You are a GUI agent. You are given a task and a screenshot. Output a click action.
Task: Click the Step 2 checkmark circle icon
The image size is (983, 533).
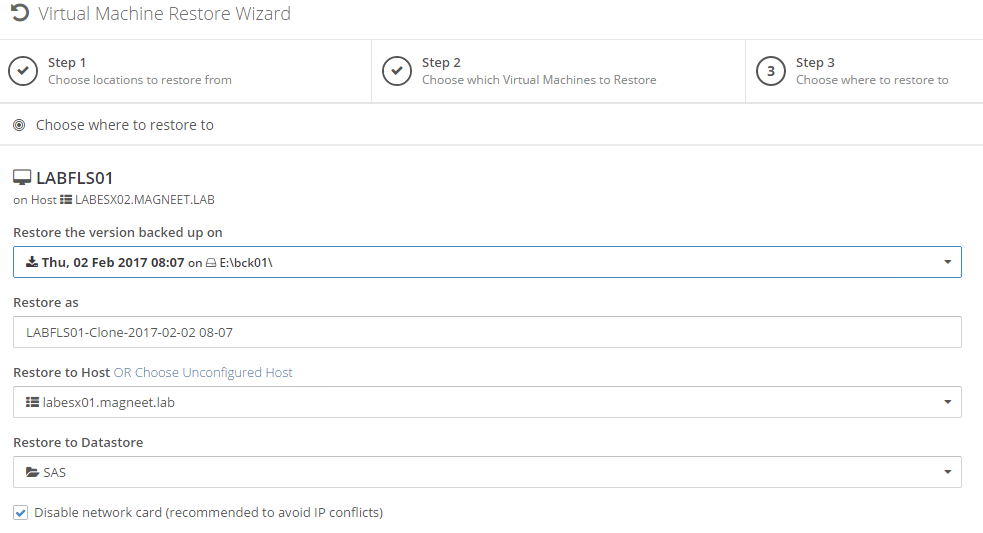click(x=397, y=72)
